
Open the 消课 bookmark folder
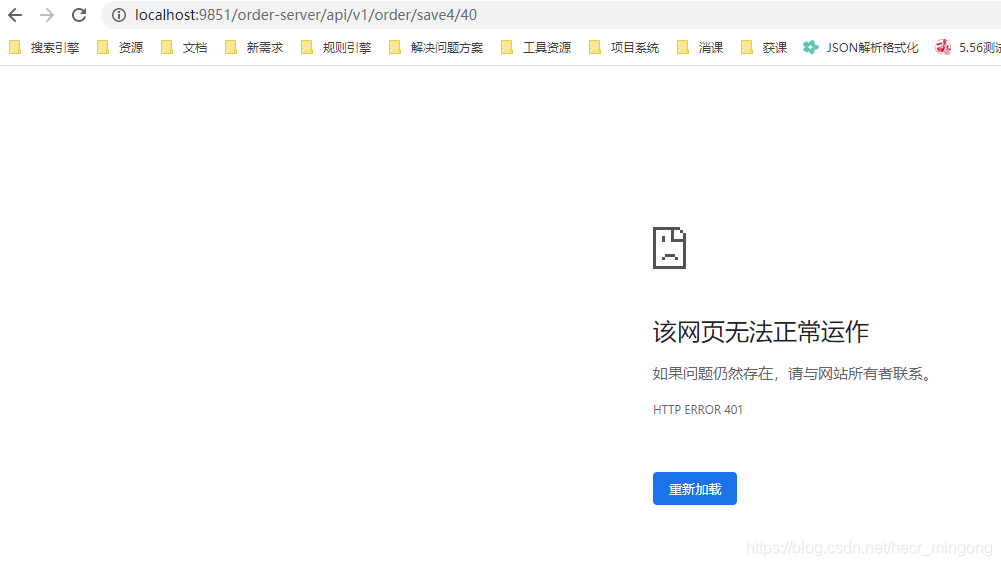click(700, 47)
